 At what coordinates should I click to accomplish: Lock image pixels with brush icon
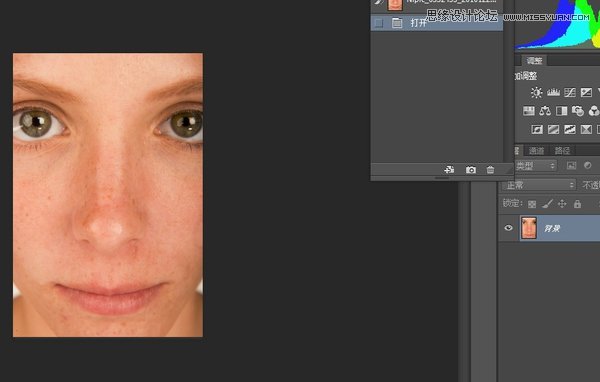547,204
